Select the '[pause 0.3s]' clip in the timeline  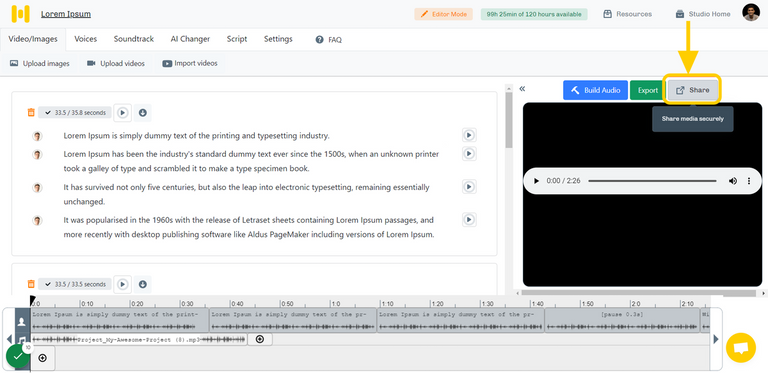[x=622, y=320]
